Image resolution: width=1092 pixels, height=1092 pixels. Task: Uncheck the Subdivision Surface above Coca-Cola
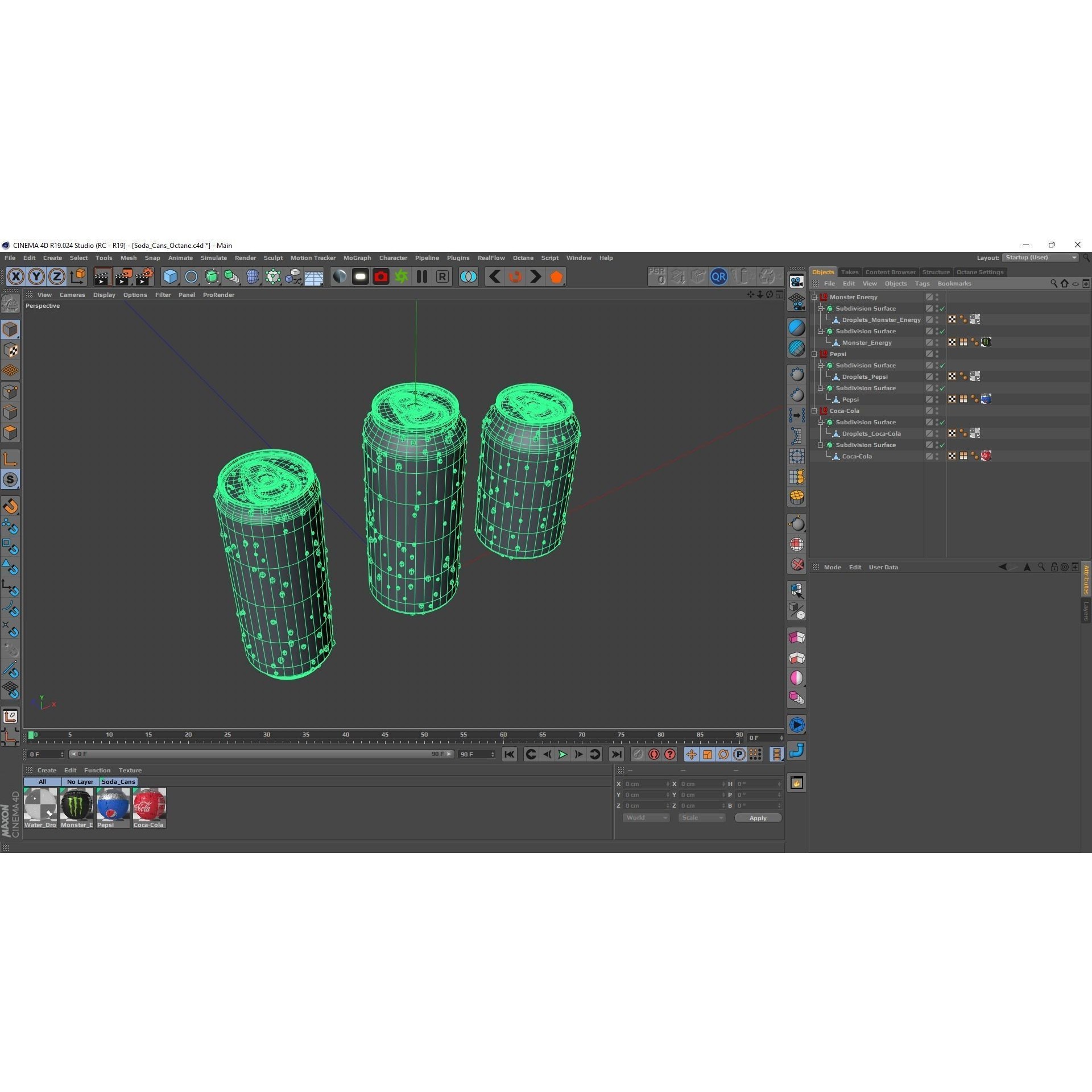[x=942, y=445]
